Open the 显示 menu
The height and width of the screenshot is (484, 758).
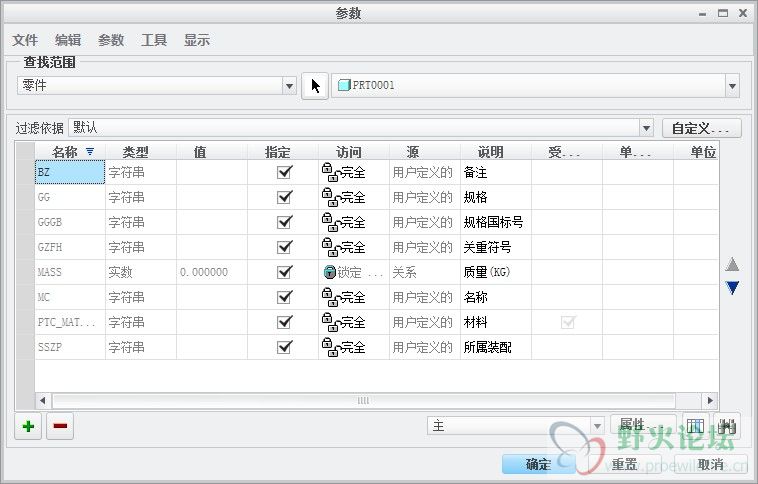click(197, 40)
